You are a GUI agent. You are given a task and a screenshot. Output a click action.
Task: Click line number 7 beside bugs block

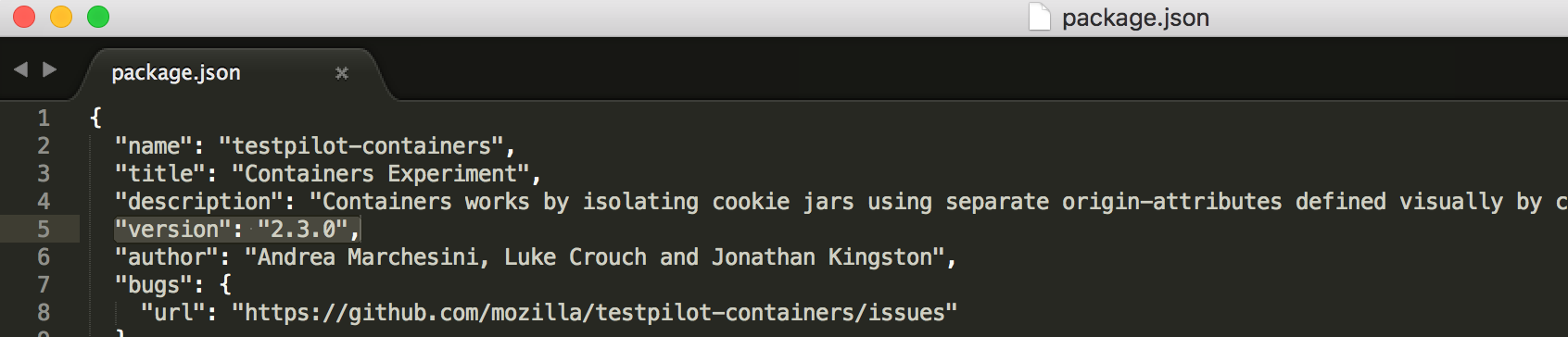[44, 284]
